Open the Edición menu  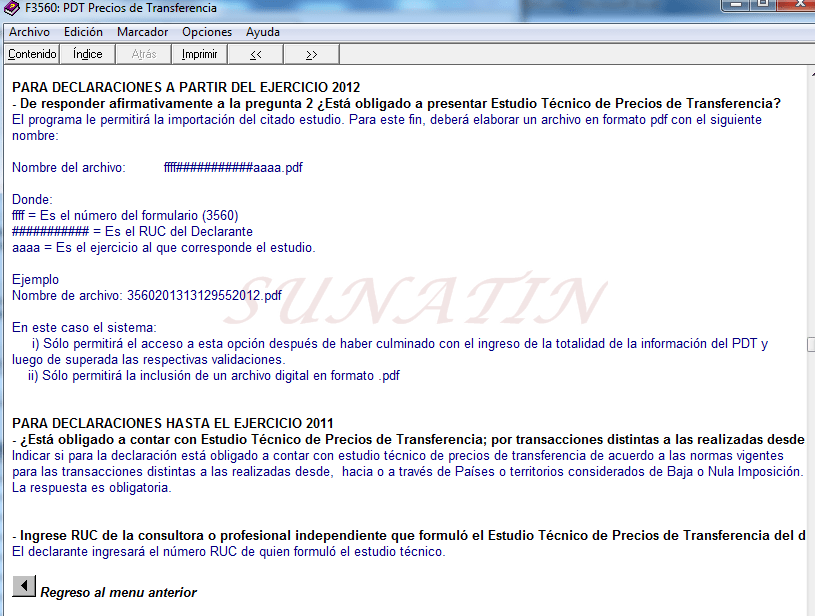pyautogui.click(x=83, y=32)
